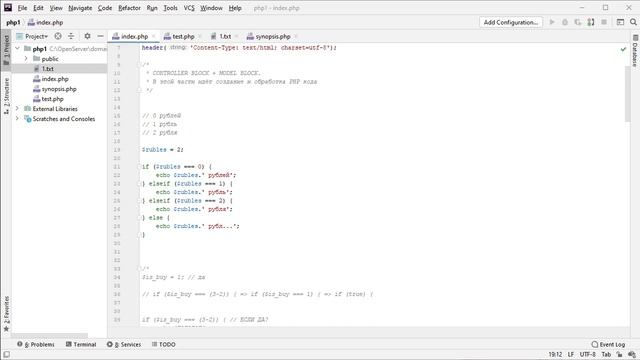Close the index.php editor tab
The image size is (640, 360).
tap(154, 36)
